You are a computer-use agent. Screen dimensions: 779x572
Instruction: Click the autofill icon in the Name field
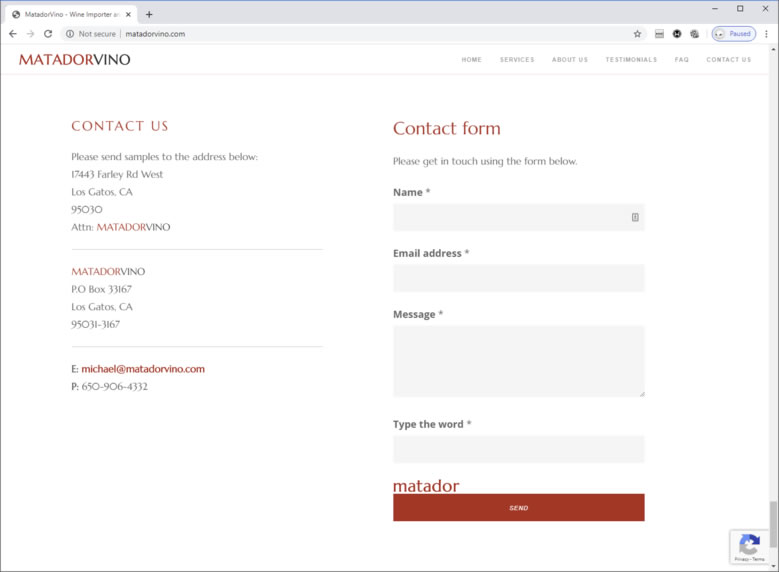pos(635,217)
